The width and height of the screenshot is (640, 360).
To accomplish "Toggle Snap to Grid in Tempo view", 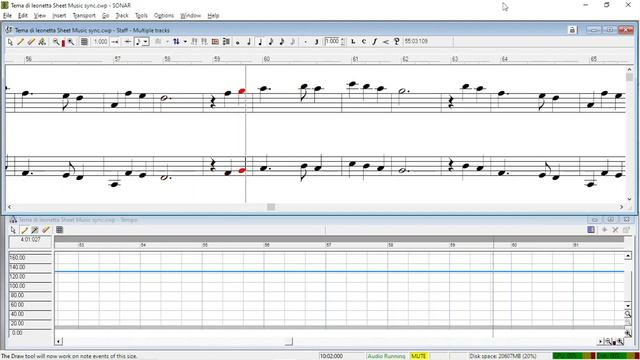I will [59, 230].
